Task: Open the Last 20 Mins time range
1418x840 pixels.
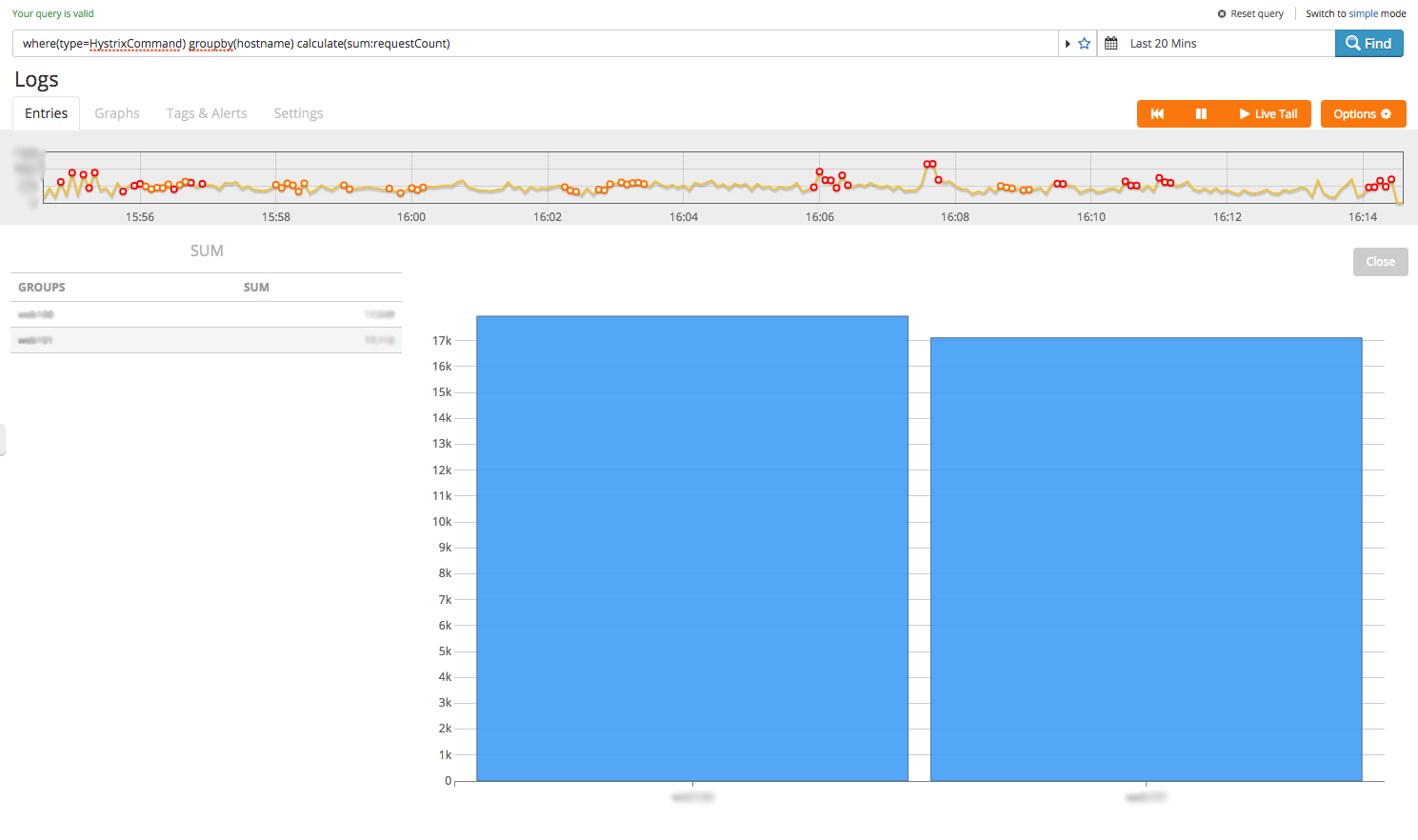Action: click(1163, 44)
